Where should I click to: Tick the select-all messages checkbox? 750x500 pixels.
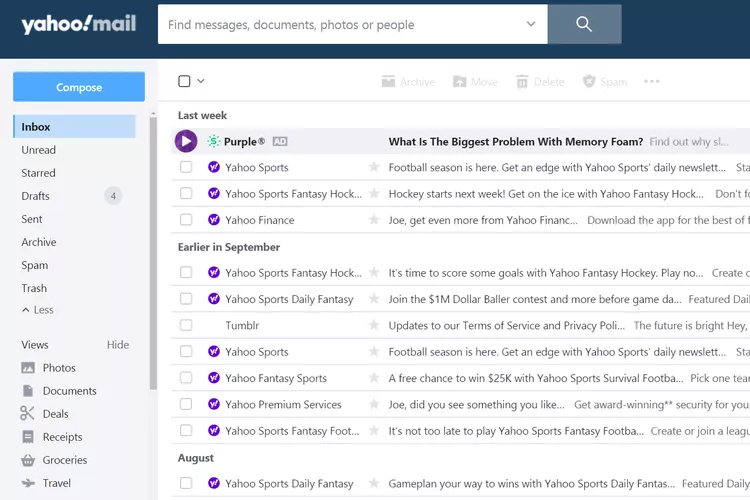tap(184, 82)
